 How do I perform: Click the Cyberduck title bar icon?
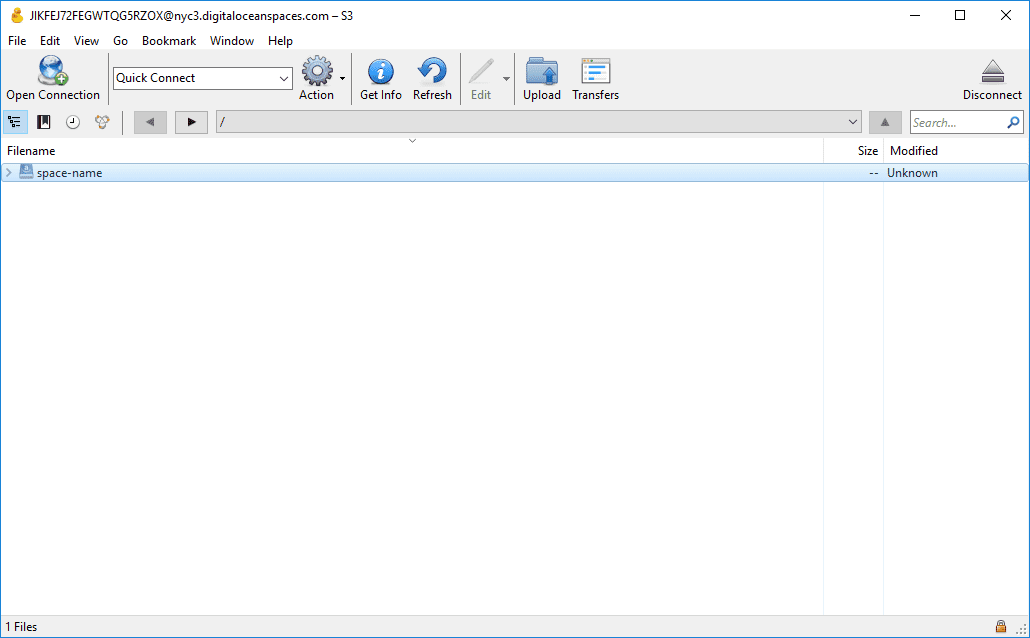click(16, 15)
